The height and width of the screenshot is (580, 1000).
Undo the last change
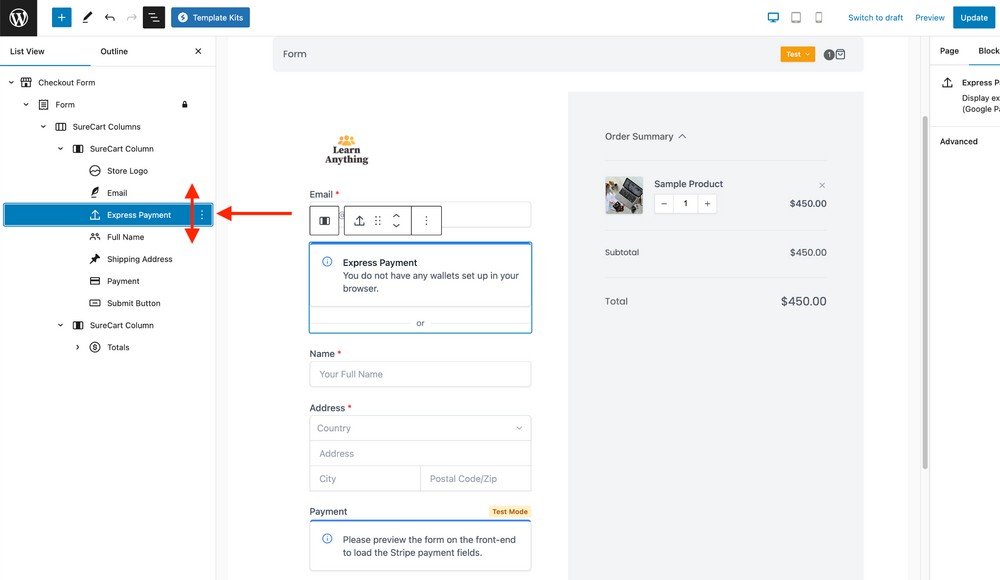109,17
